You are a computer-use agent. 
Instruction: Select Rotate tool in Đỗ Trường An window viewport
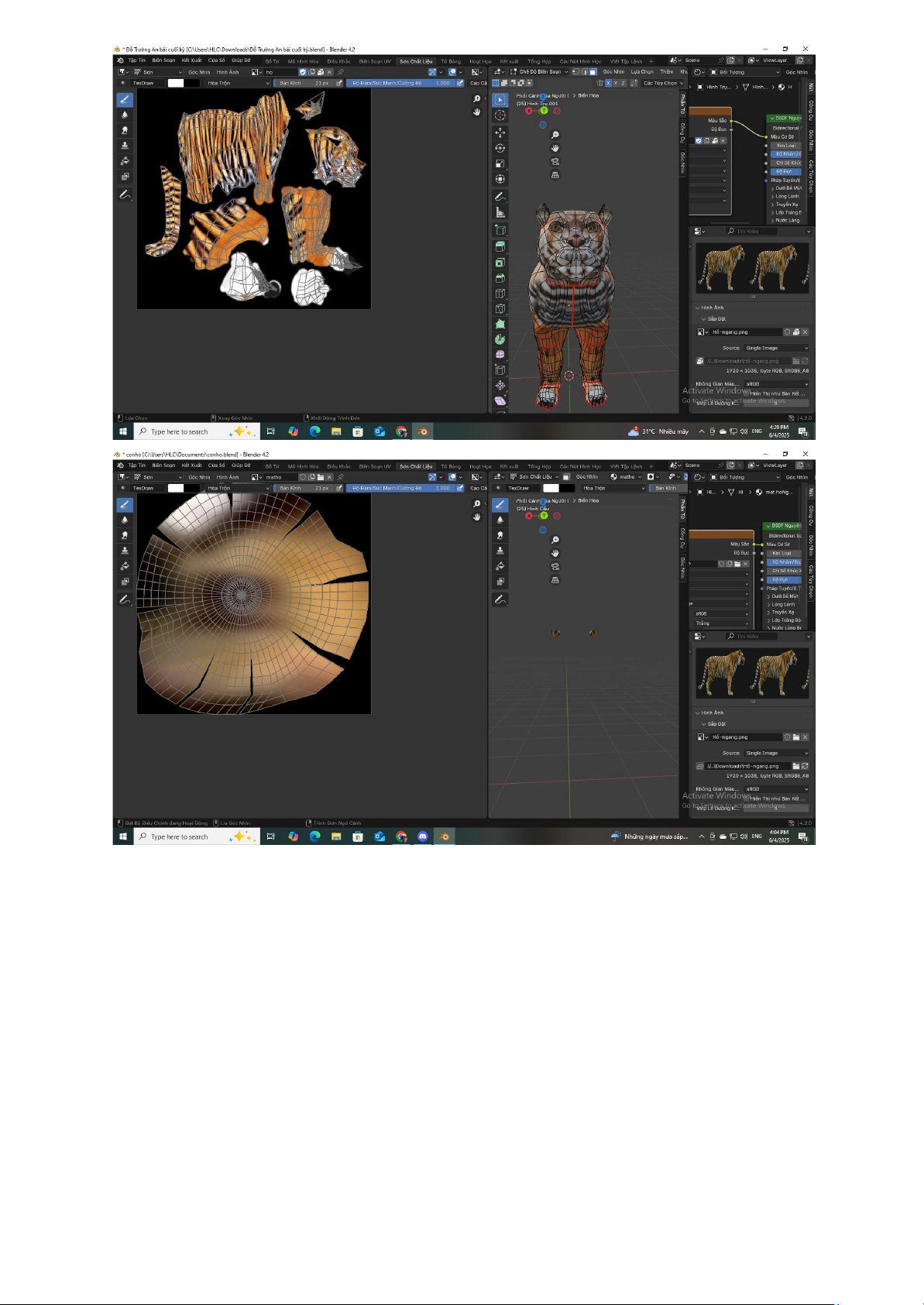tap(500, 149)
